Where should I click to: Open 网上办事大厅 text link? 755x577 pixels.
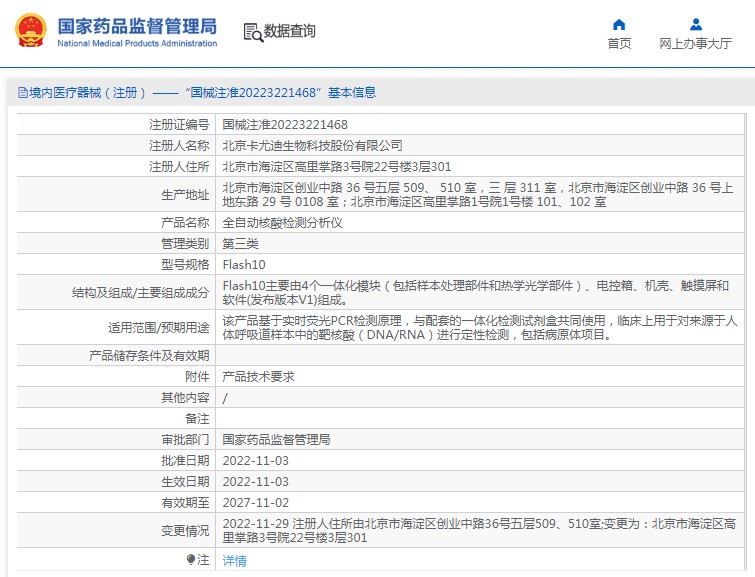point(695,44)
